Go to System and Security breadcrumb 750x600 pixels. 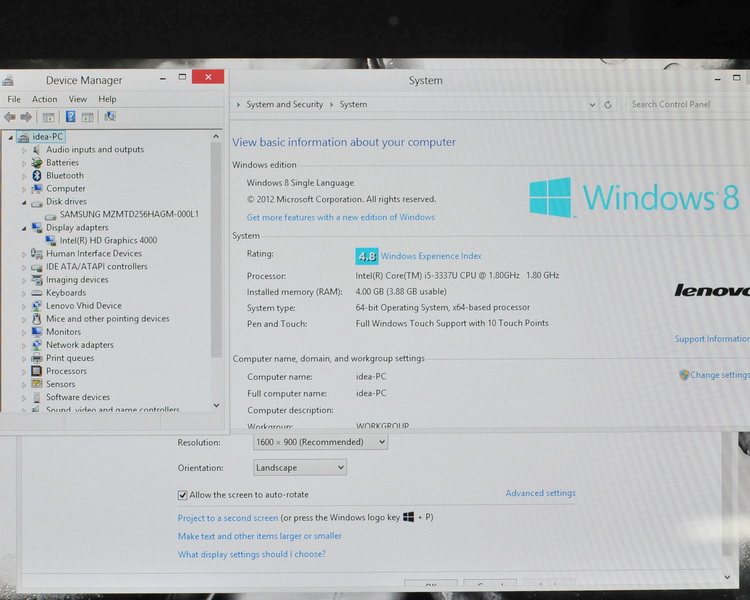[285, 104]
